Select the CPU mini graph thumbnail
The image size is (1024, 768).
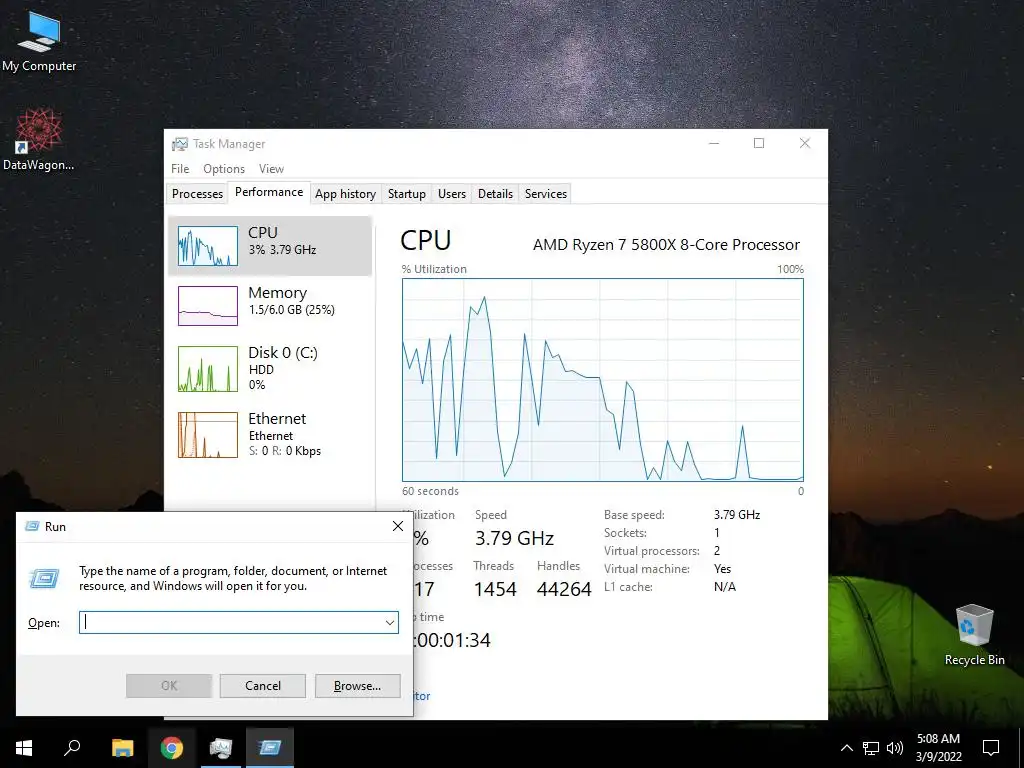[x=208, y=246]
